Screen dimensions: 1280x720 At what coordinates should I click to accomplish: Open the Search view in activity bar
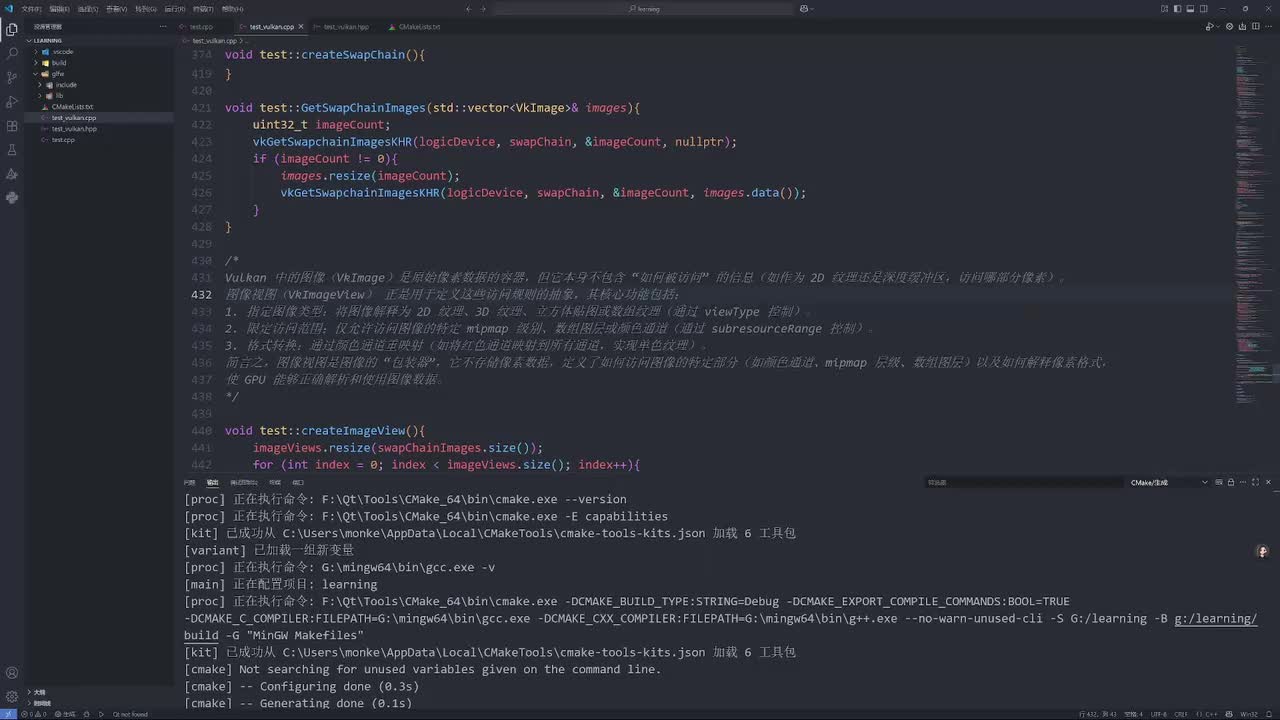pyautogui.click(x=12, y=53)
